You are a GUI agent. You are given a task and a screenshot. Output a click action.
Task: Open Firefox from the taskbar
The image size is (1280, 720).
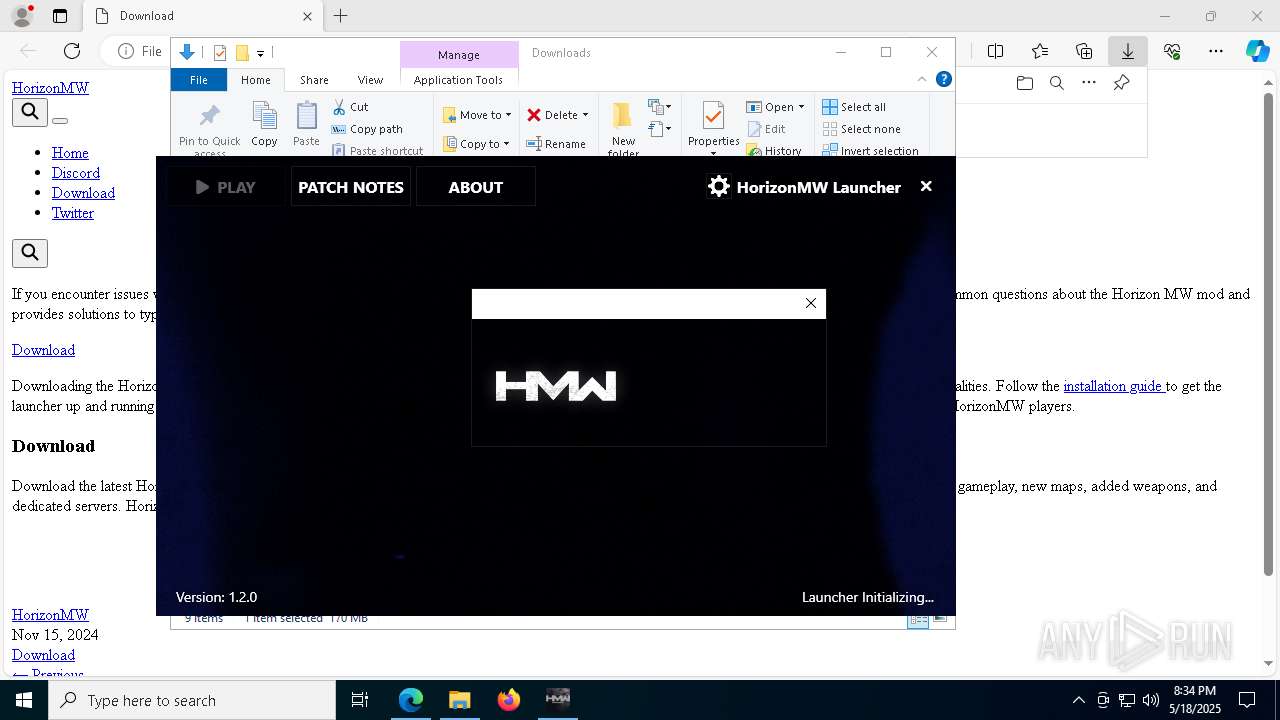click(x=509, y=700)
